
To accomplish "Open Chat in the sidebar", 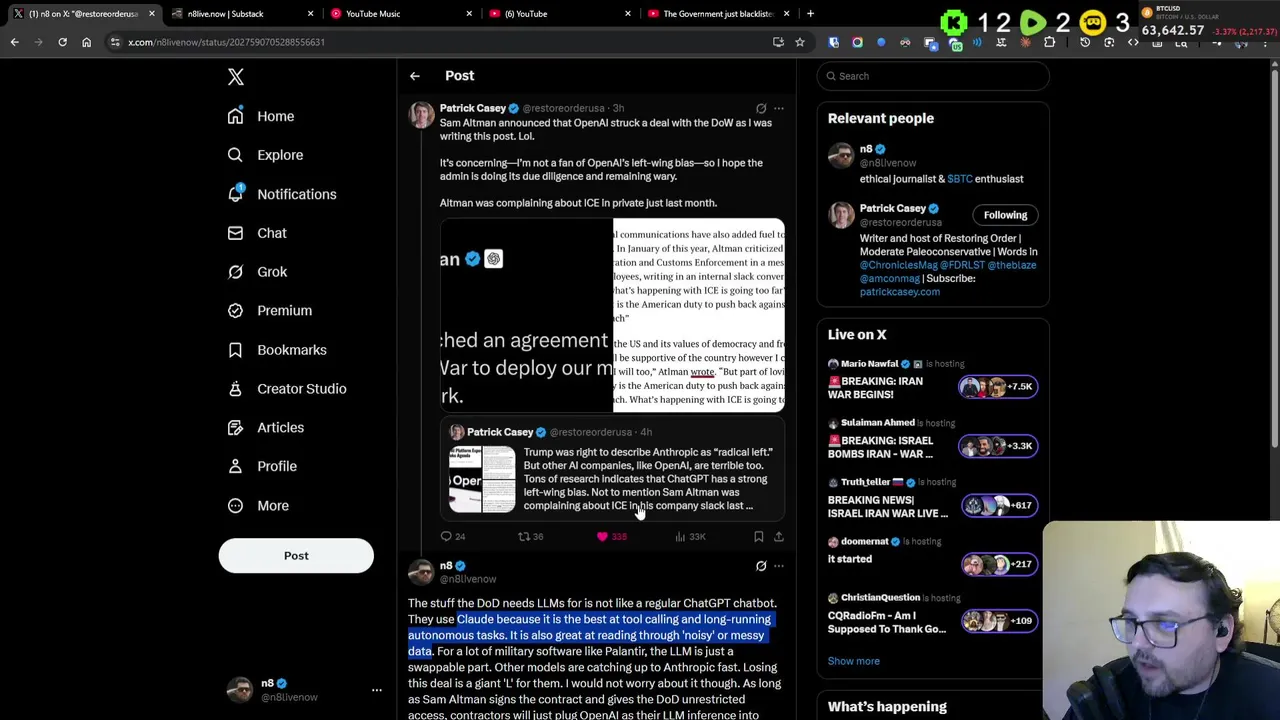I will [x=257, y=233].
